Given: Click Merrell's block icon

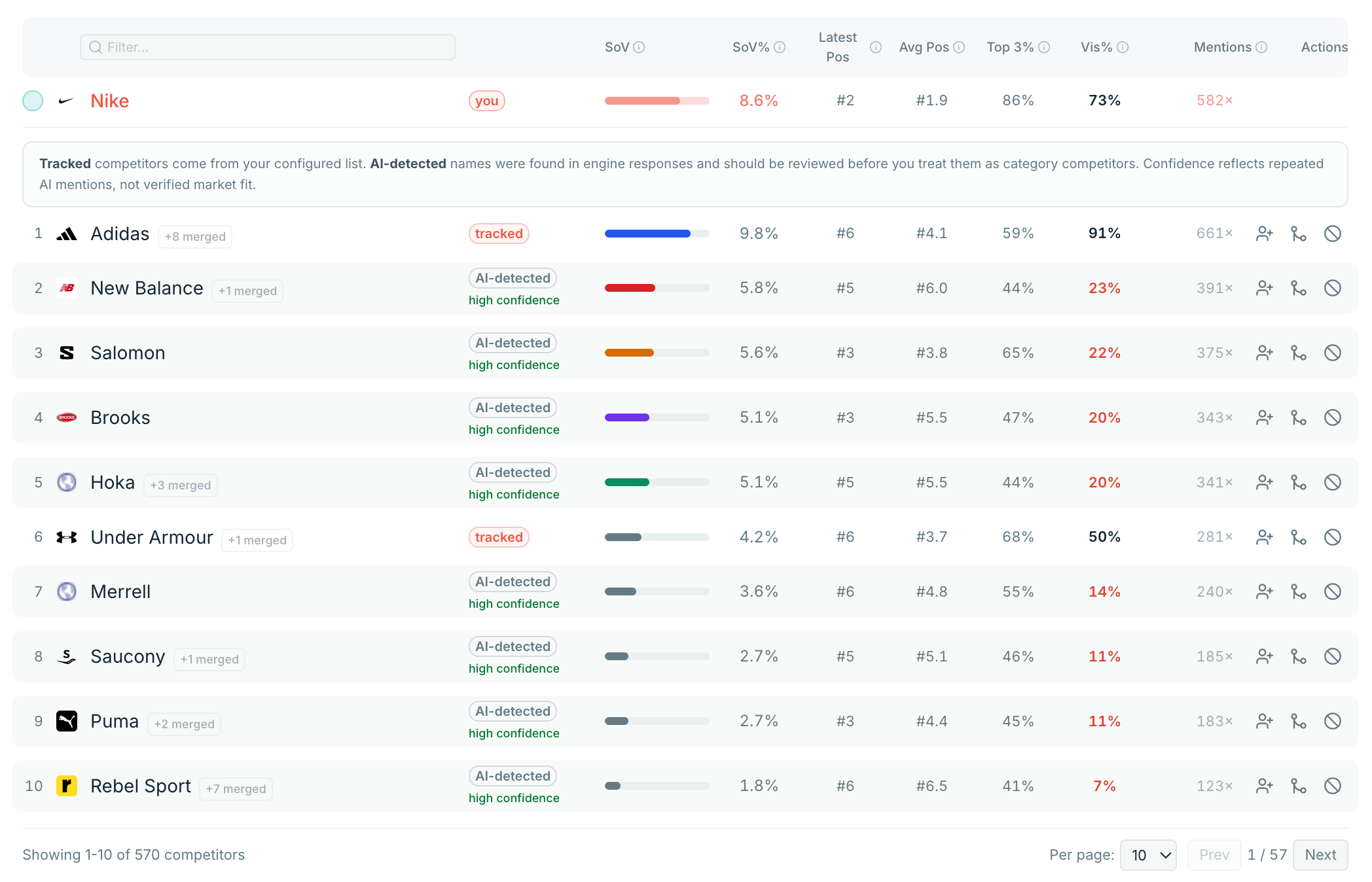Looking at the screenshot, I should pyautogui.click(x=1333, y=591).
